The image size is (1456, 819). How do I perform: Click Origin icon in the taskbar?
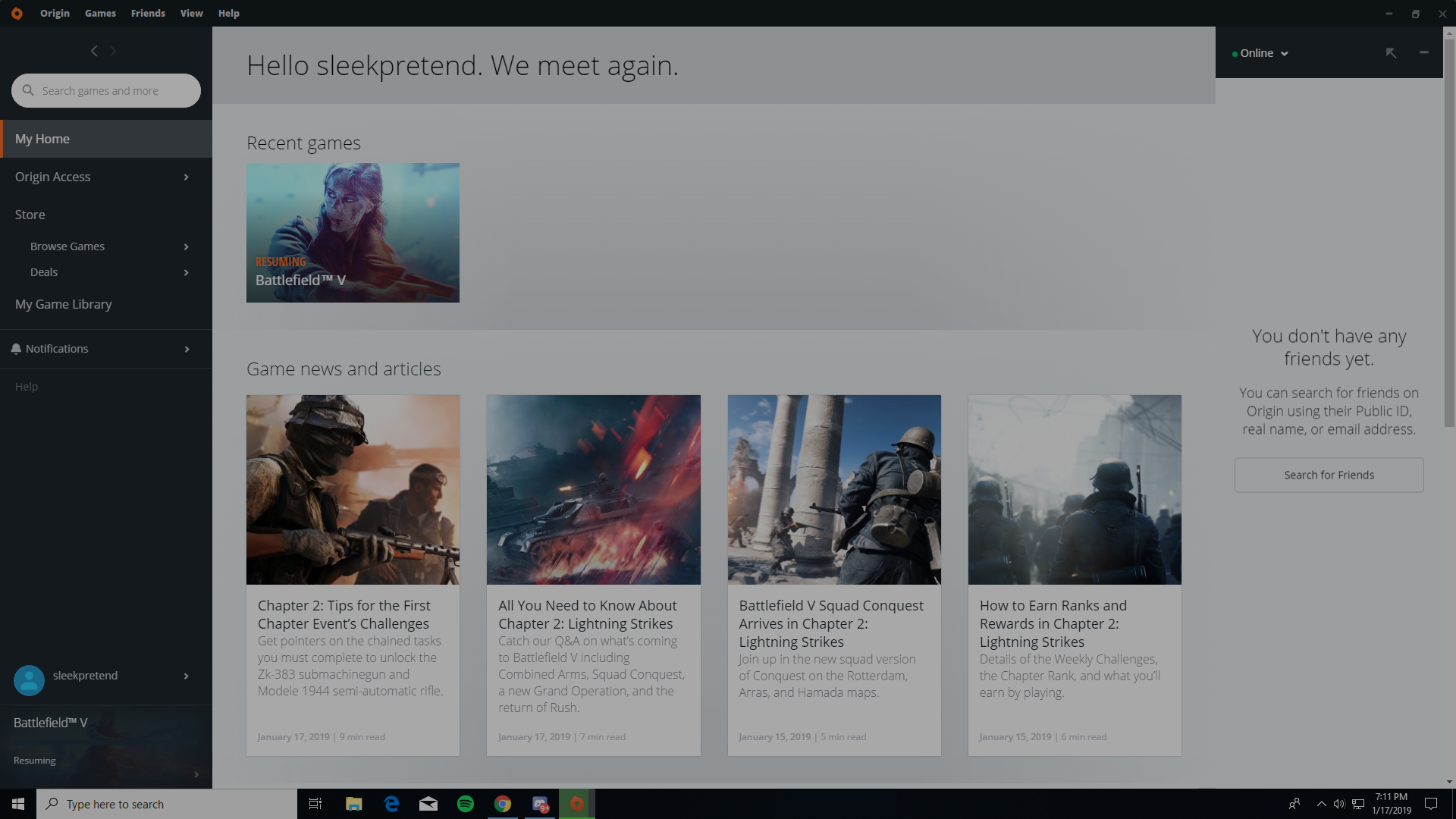pyautogui.click(x=577, y=804)
